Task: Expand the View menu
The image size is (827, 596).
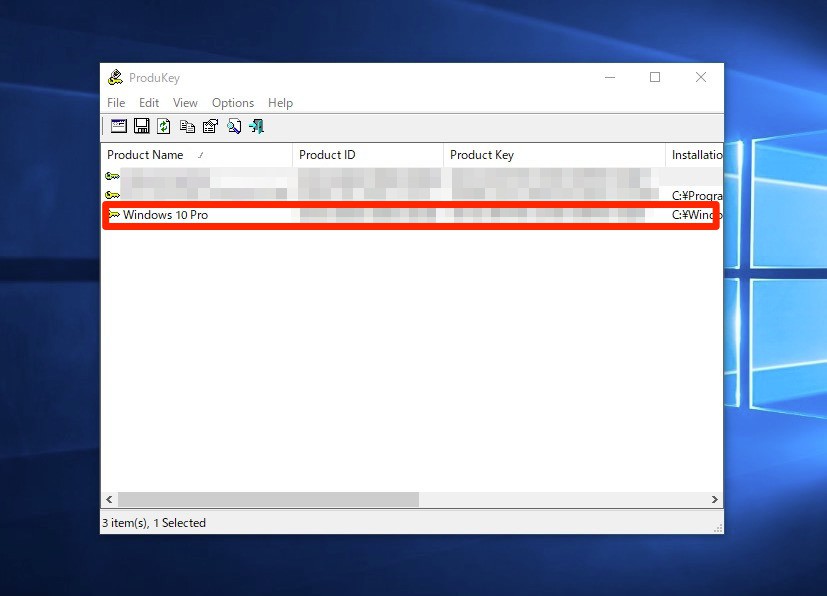Action: 185,103
